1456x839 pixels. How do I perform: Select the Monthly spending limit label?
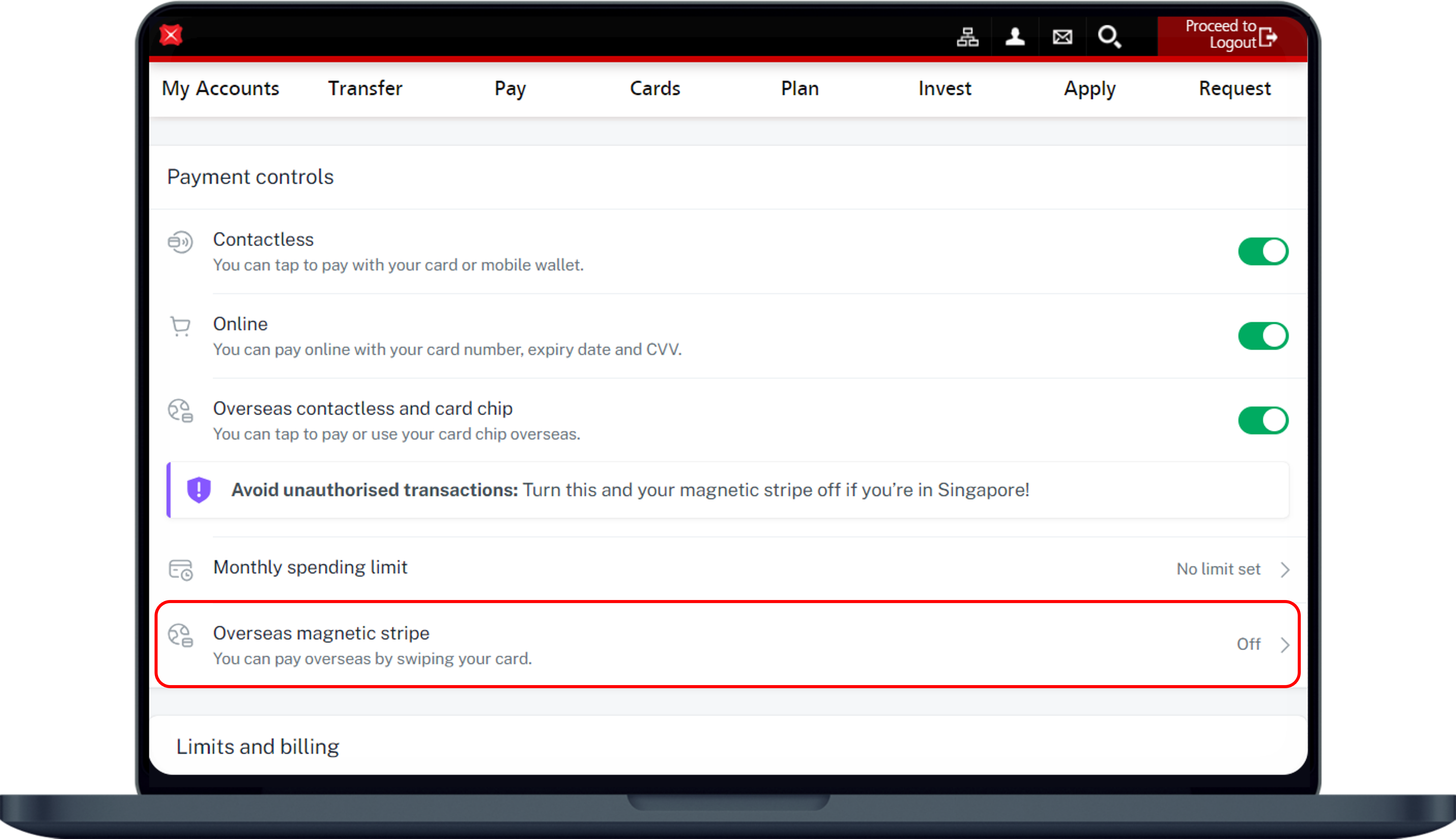310,567
